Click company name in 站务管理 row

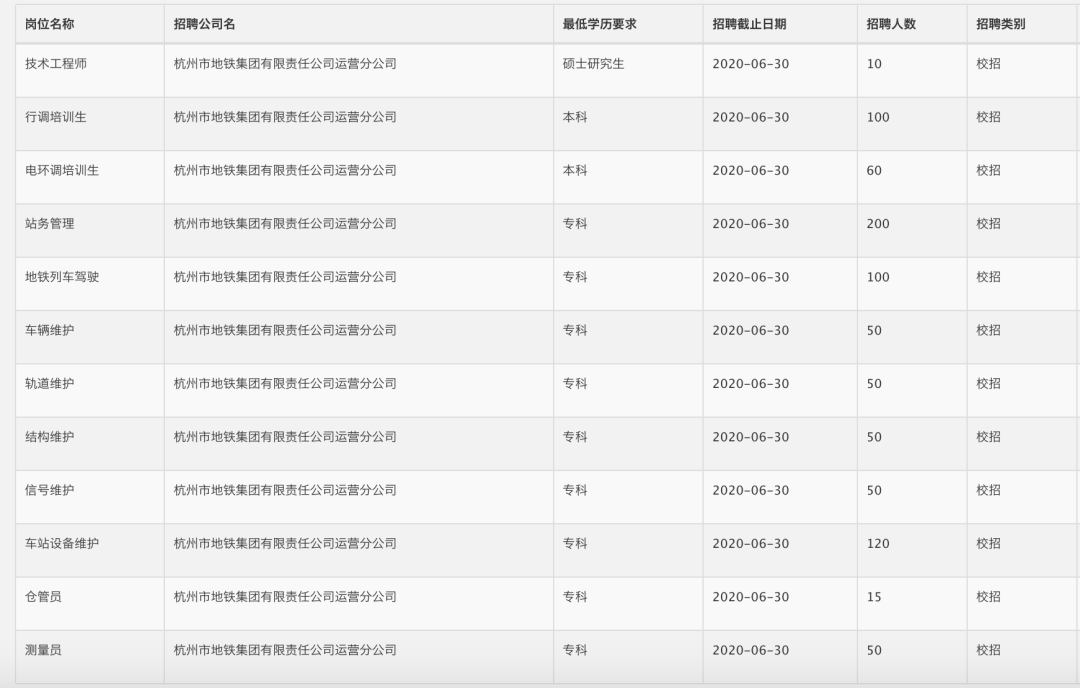285,224
